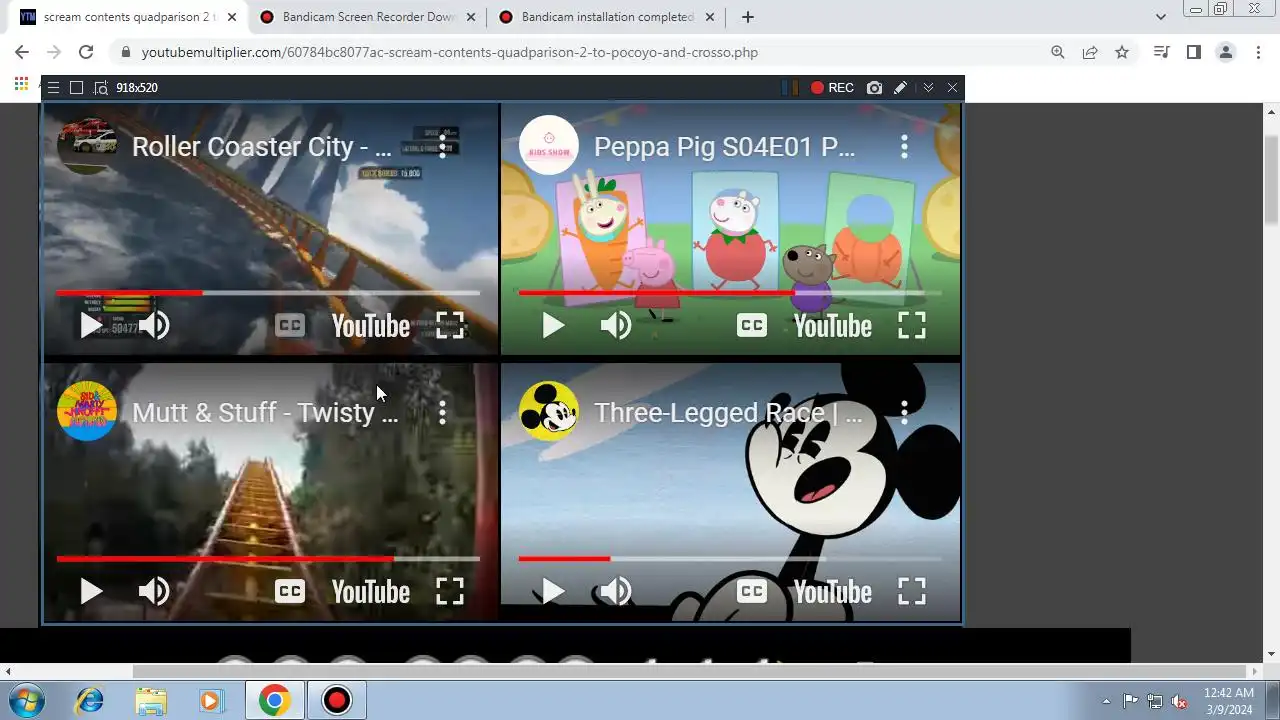Toggle captions on Mutt & Stuff video

pos(289,591)
